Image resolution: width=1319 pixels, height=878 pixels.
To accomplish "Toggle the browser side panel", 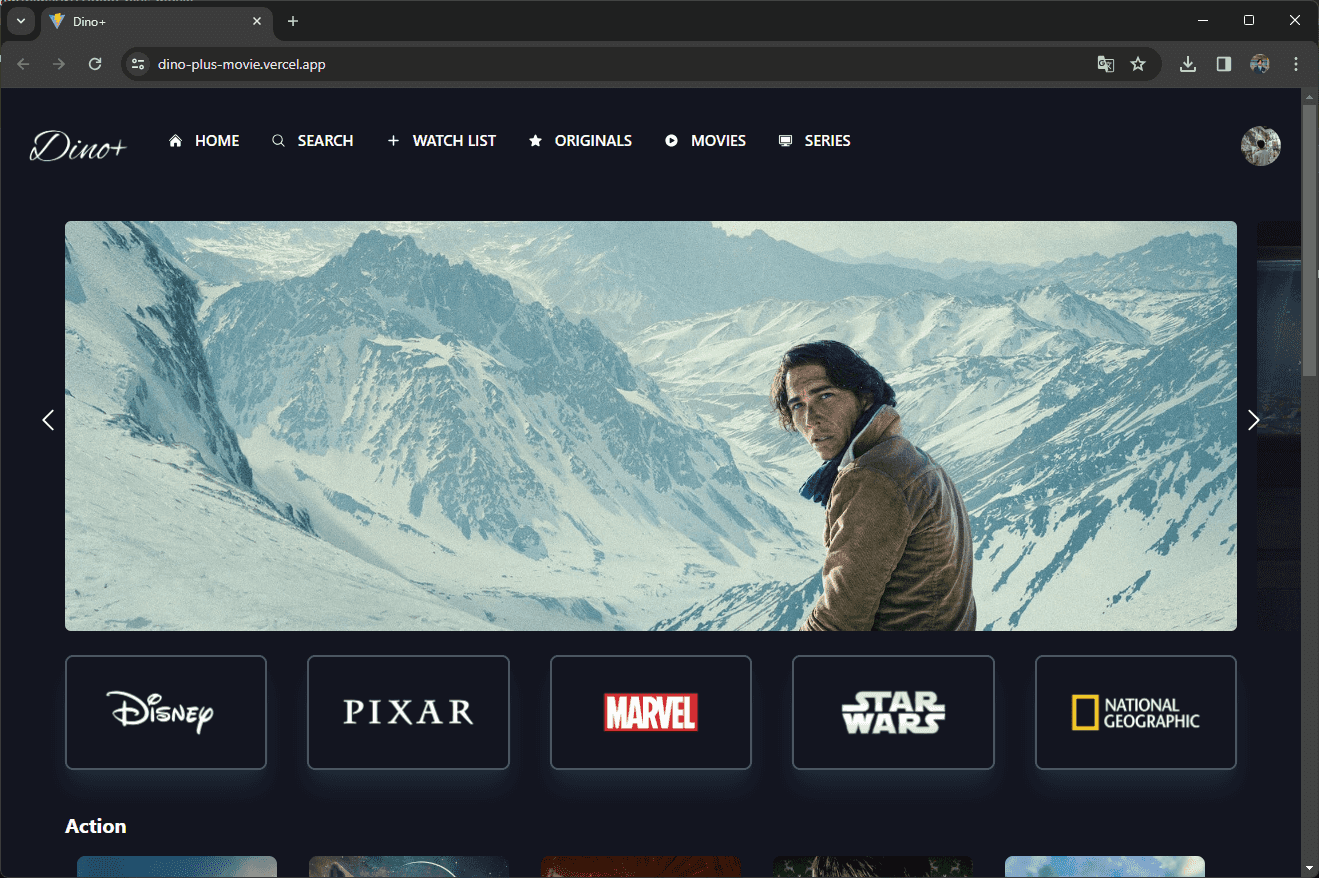I will coord(1223,64).
